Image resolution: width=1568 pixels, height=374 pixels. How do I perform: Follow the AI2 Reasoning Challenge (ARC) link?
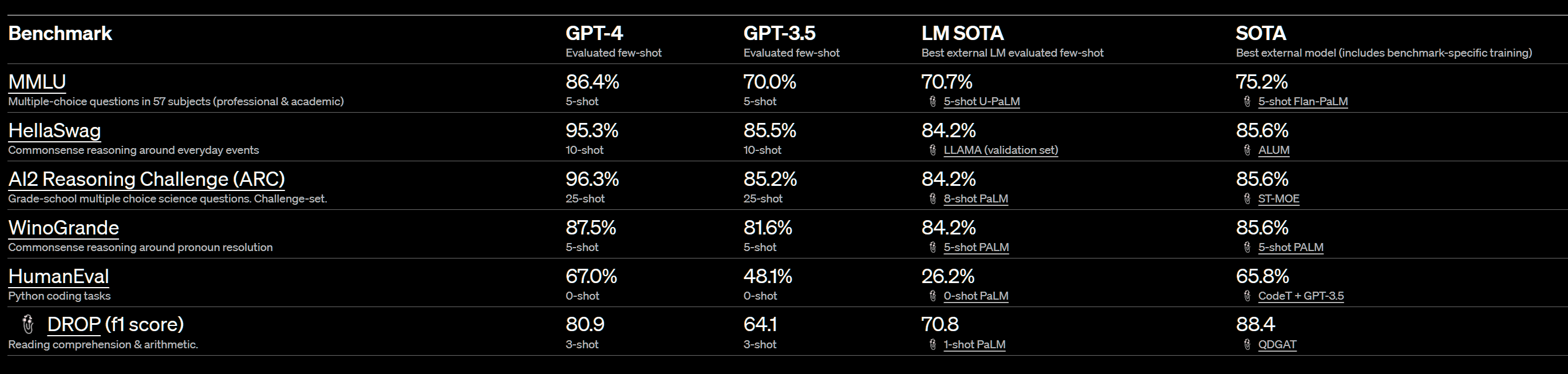coord(147,180)
